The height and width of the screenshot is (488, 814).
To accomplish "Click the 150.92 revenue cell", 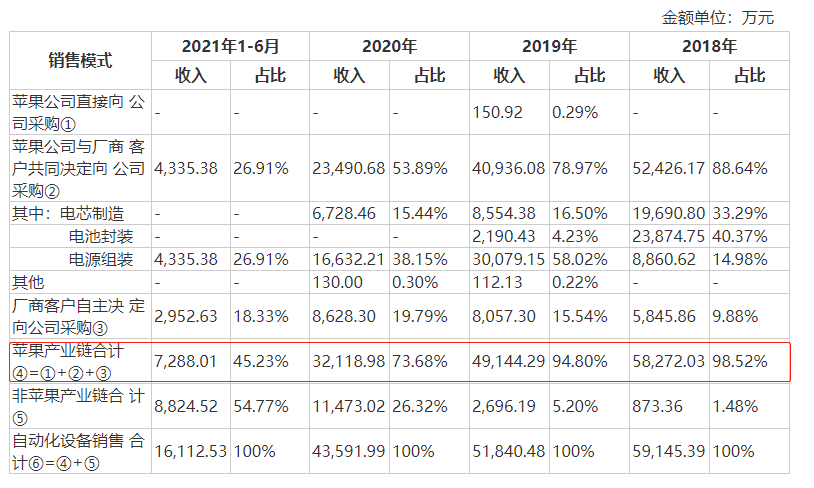I will [x=498, y=113].
